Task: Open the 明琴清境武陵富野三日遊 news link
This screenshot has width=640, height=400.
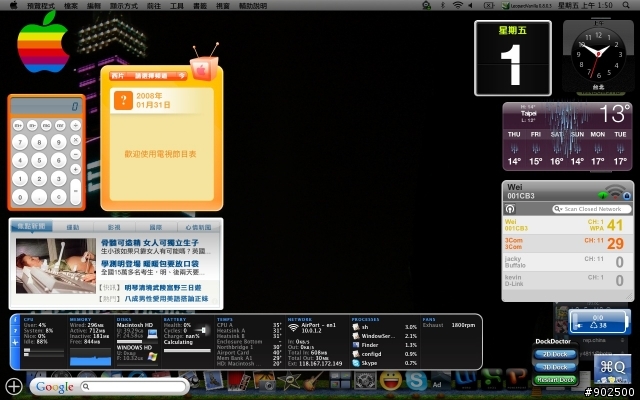Action: pos(163,288)
